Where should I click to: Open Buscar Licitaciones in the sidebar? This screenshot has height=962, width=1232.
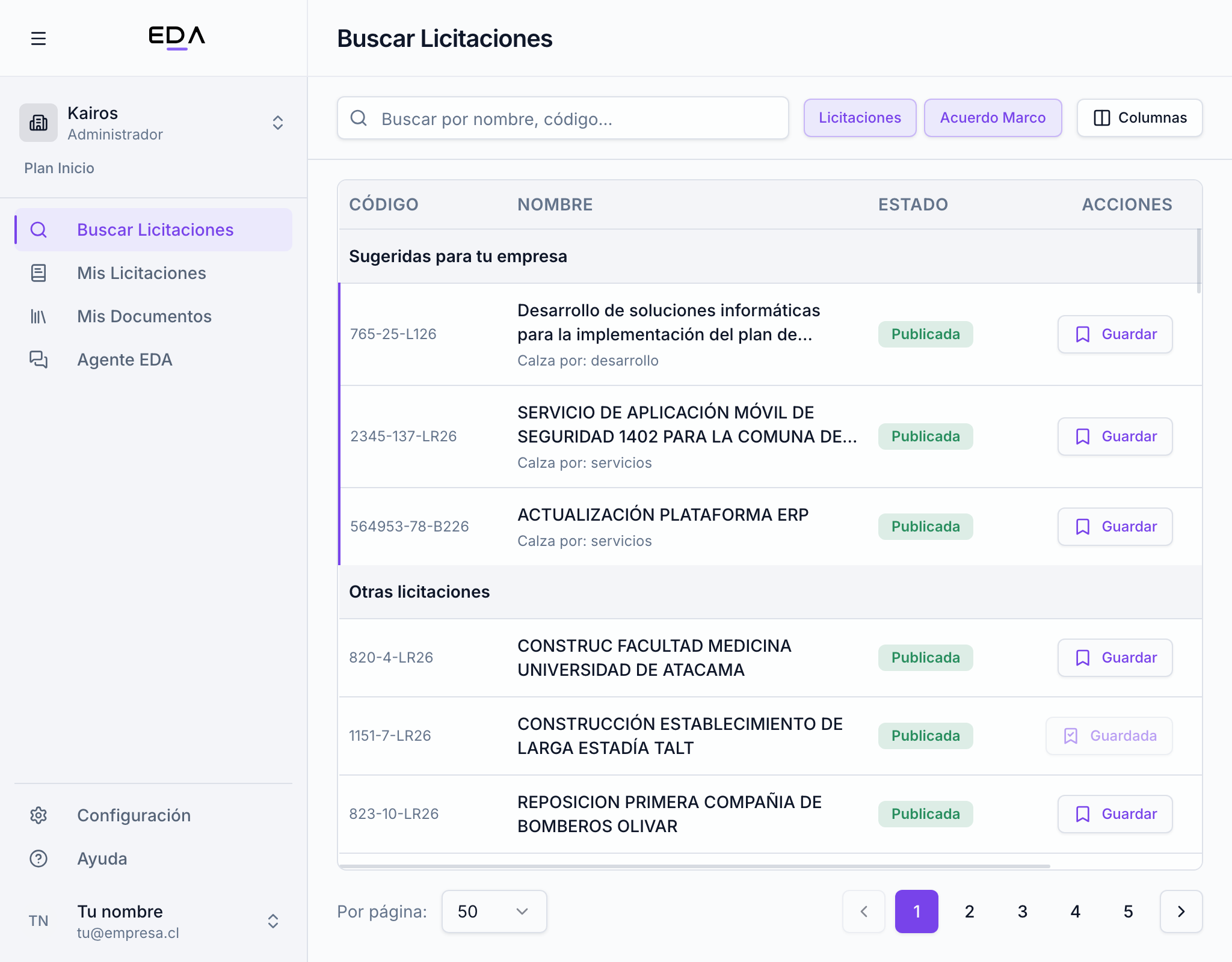tap(153, 230)
